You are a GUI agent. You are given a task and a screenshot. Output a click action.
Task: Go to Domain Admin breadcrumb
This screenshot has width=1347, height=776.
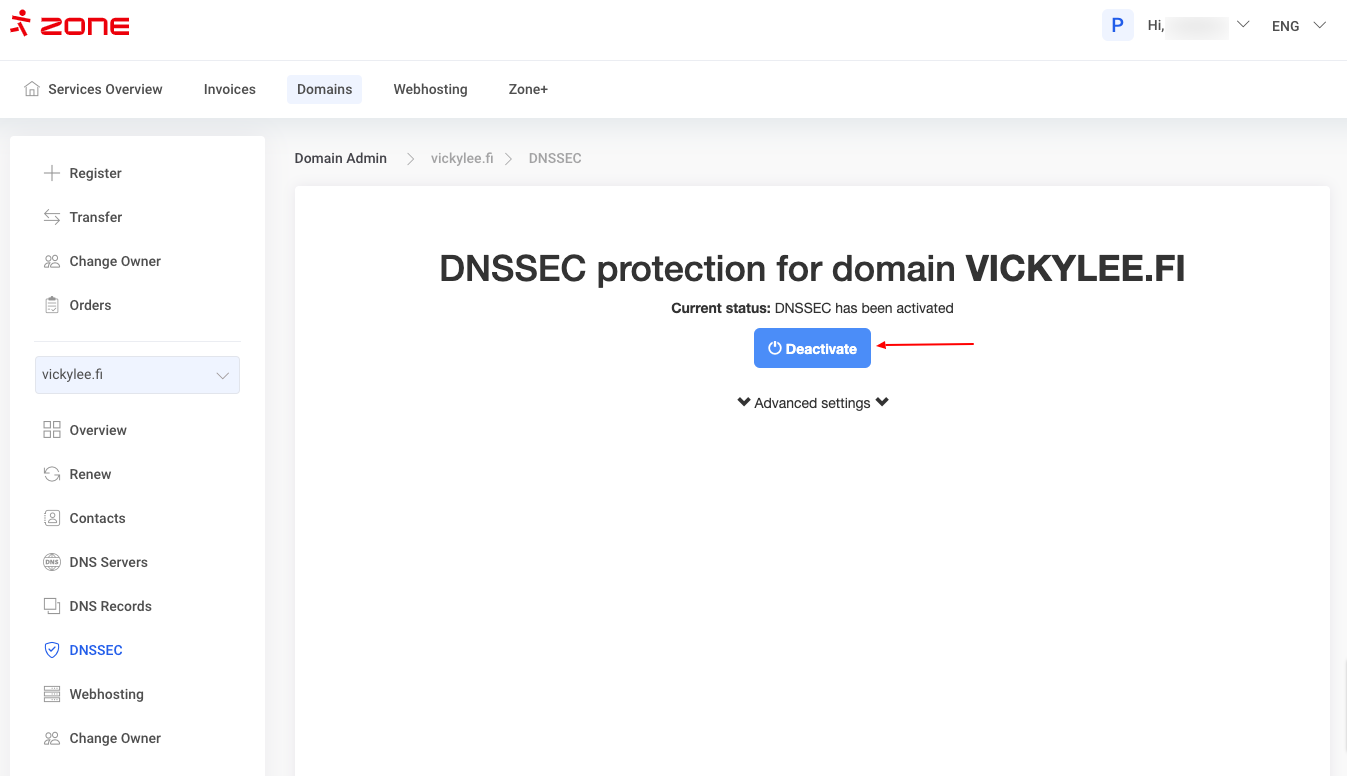click(340, 158)
